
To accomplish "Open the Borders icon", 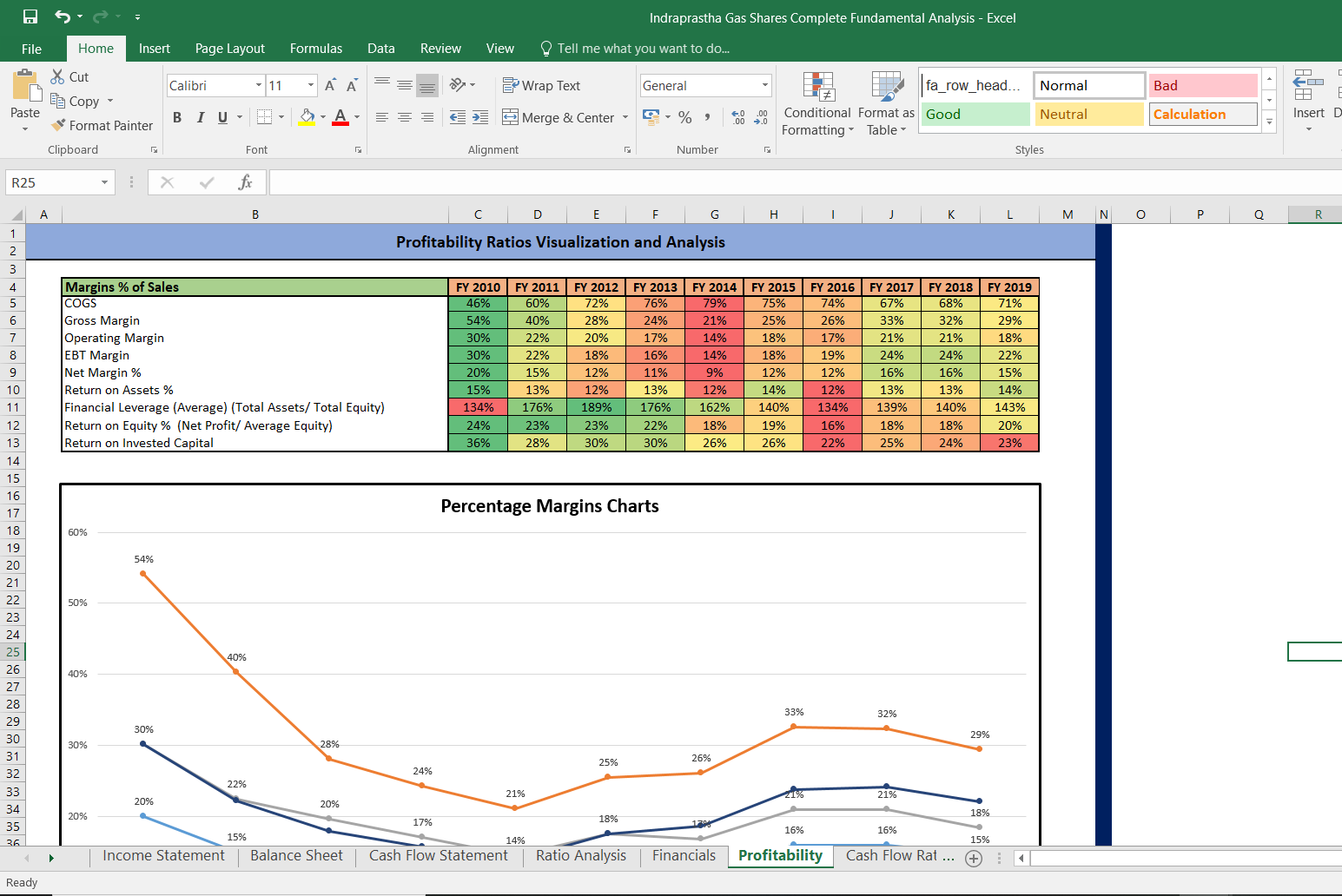I will pyautogui.click(x=266, y=116).
